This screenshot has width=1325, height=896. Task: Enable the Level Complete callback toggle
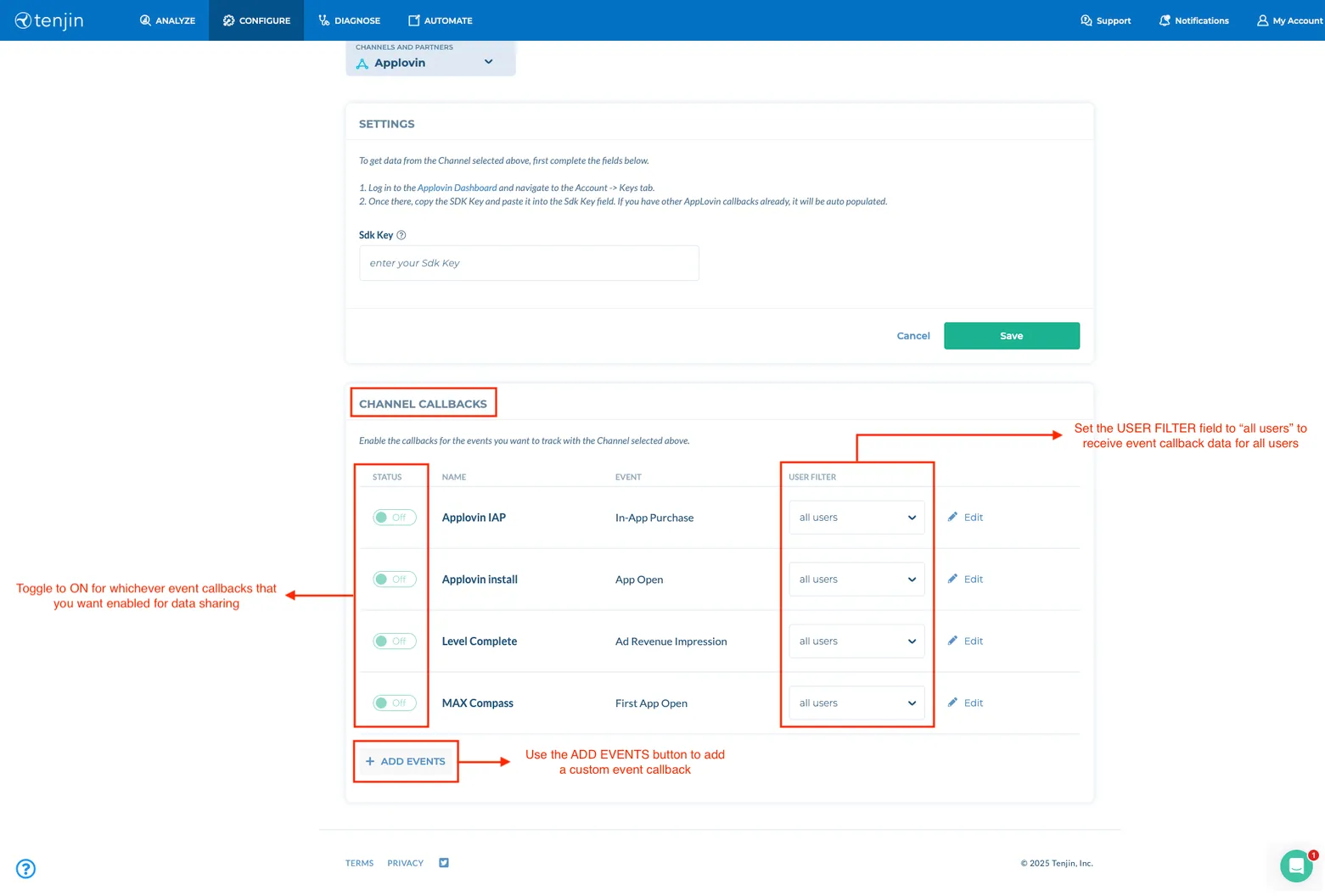pos(394,641)
